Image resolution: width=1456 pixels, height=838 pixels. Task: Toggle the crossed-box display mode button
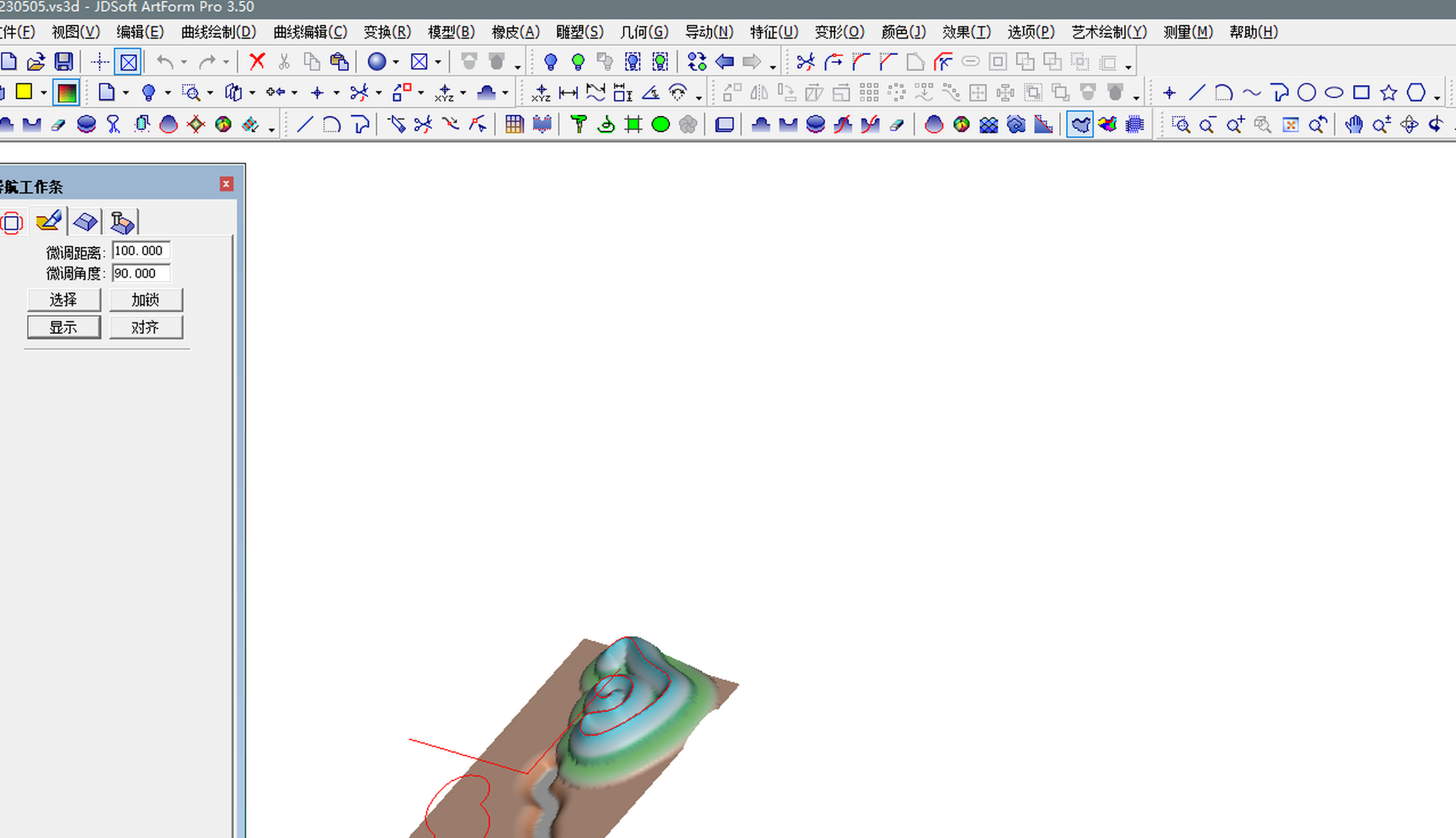click(x=128, y=62)
